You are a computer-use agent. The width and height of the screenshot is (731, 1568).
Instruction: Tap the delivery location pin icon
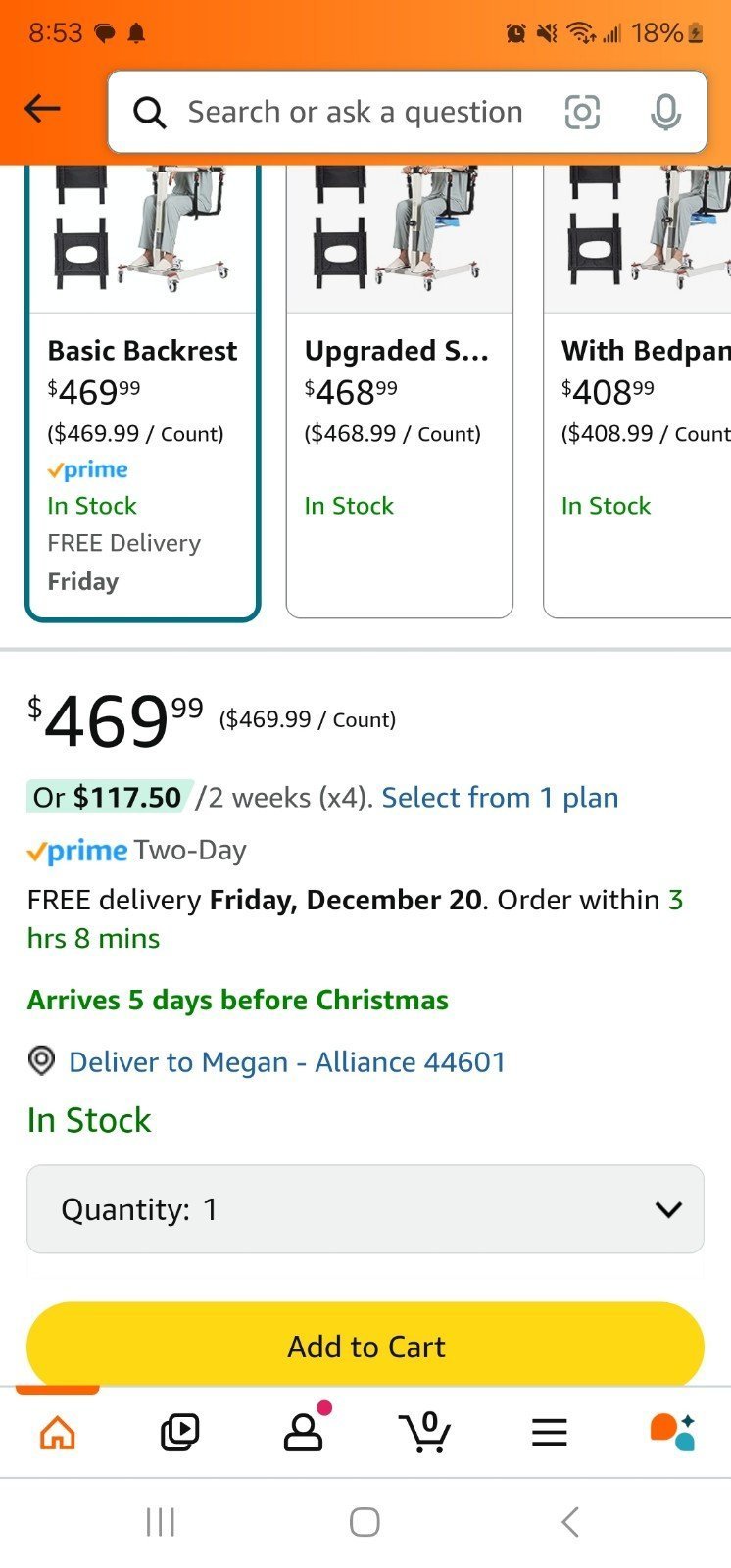click(x=41, y=1061)
